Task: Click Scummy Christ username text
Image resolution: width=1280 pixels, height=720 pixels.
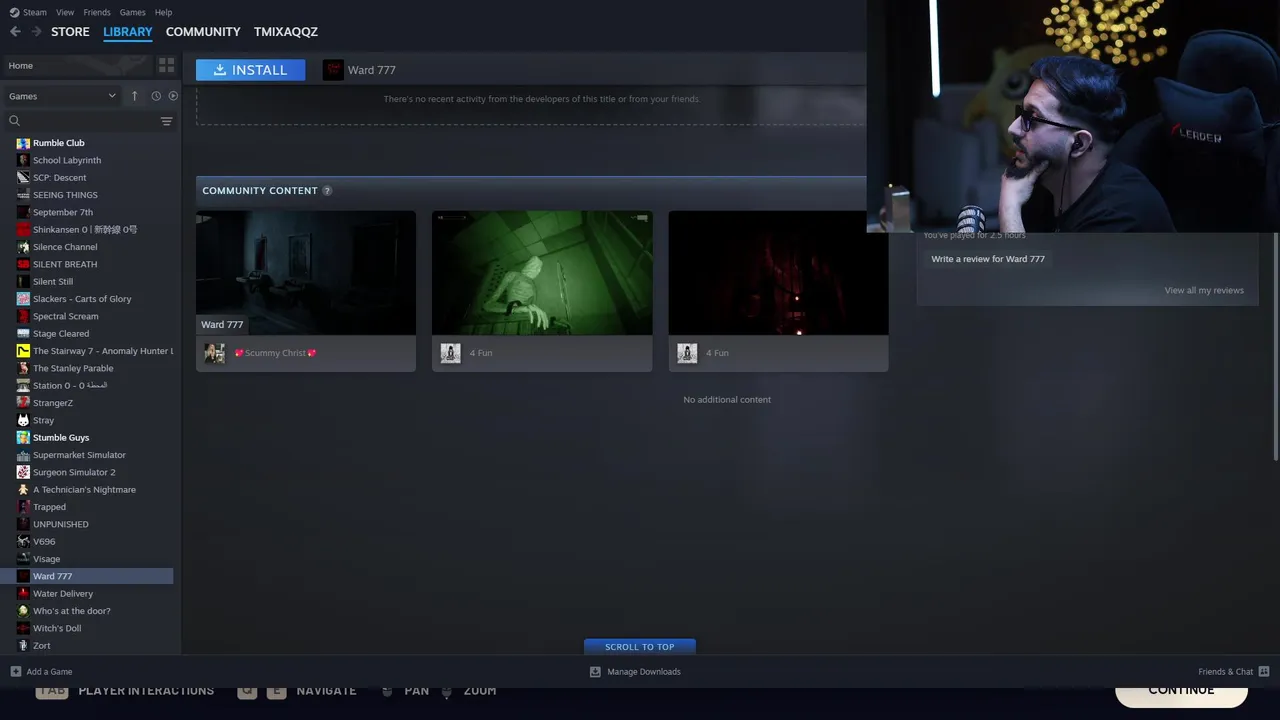Action: click(276, 353)
